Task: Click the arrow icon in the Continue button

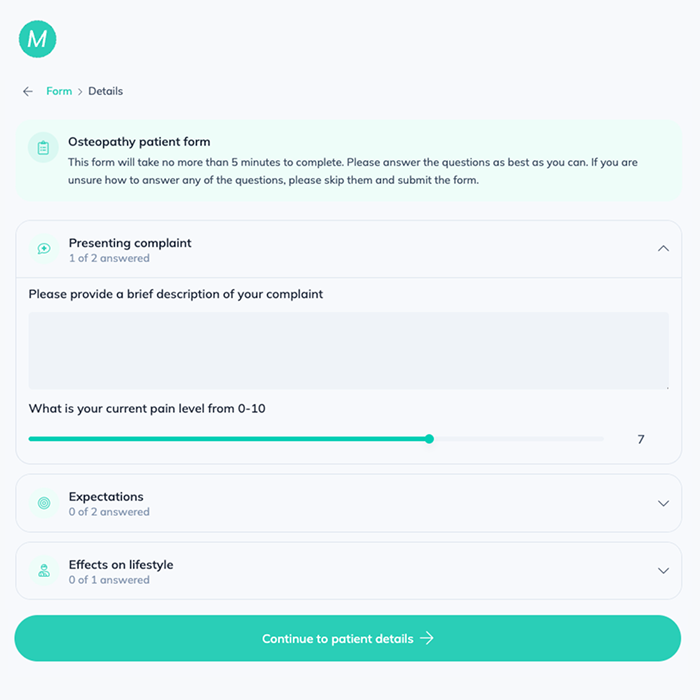Action: [427, 638]
